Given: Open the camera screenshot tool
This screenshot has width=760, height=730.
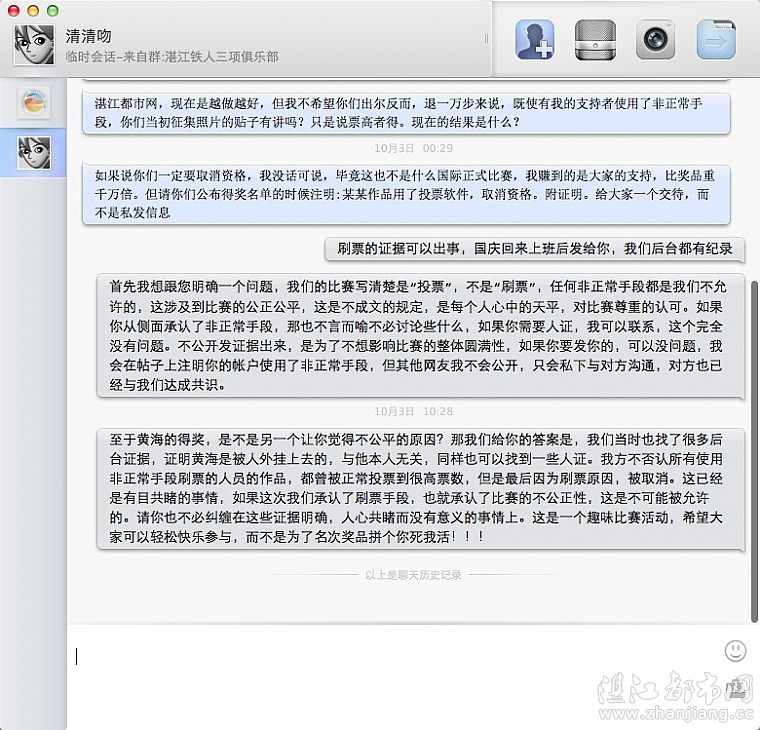Looking at the screenshot, I should [x=655, y=40].
